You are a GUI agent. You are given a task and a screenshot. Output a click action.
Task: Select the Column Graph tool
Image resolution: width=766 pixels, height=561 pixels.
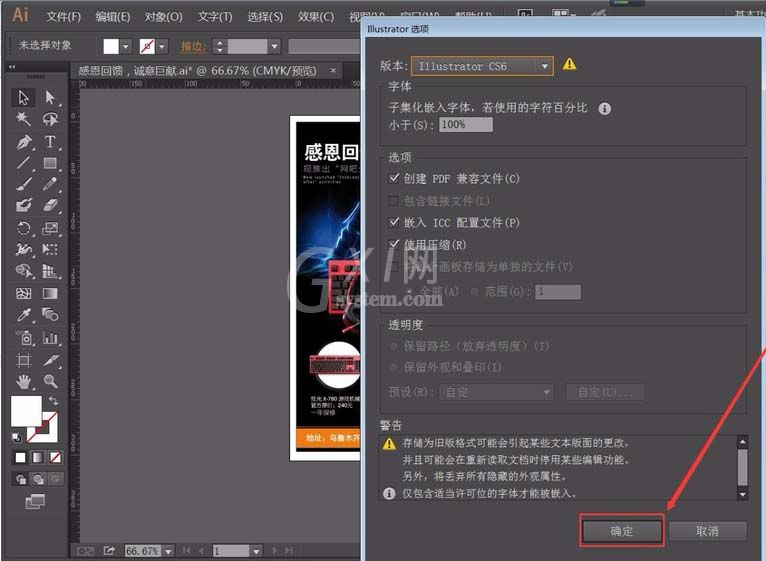(50, 338)
